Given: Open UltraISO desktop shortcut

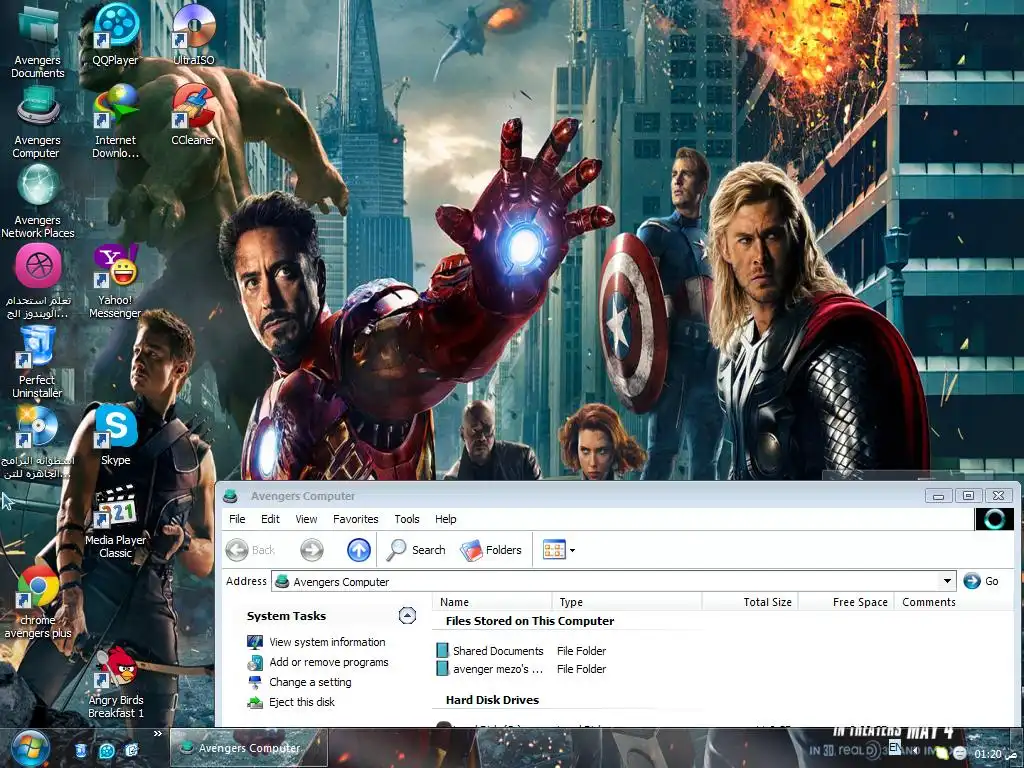Looking at the screenshot, I should tap(193, 34).
